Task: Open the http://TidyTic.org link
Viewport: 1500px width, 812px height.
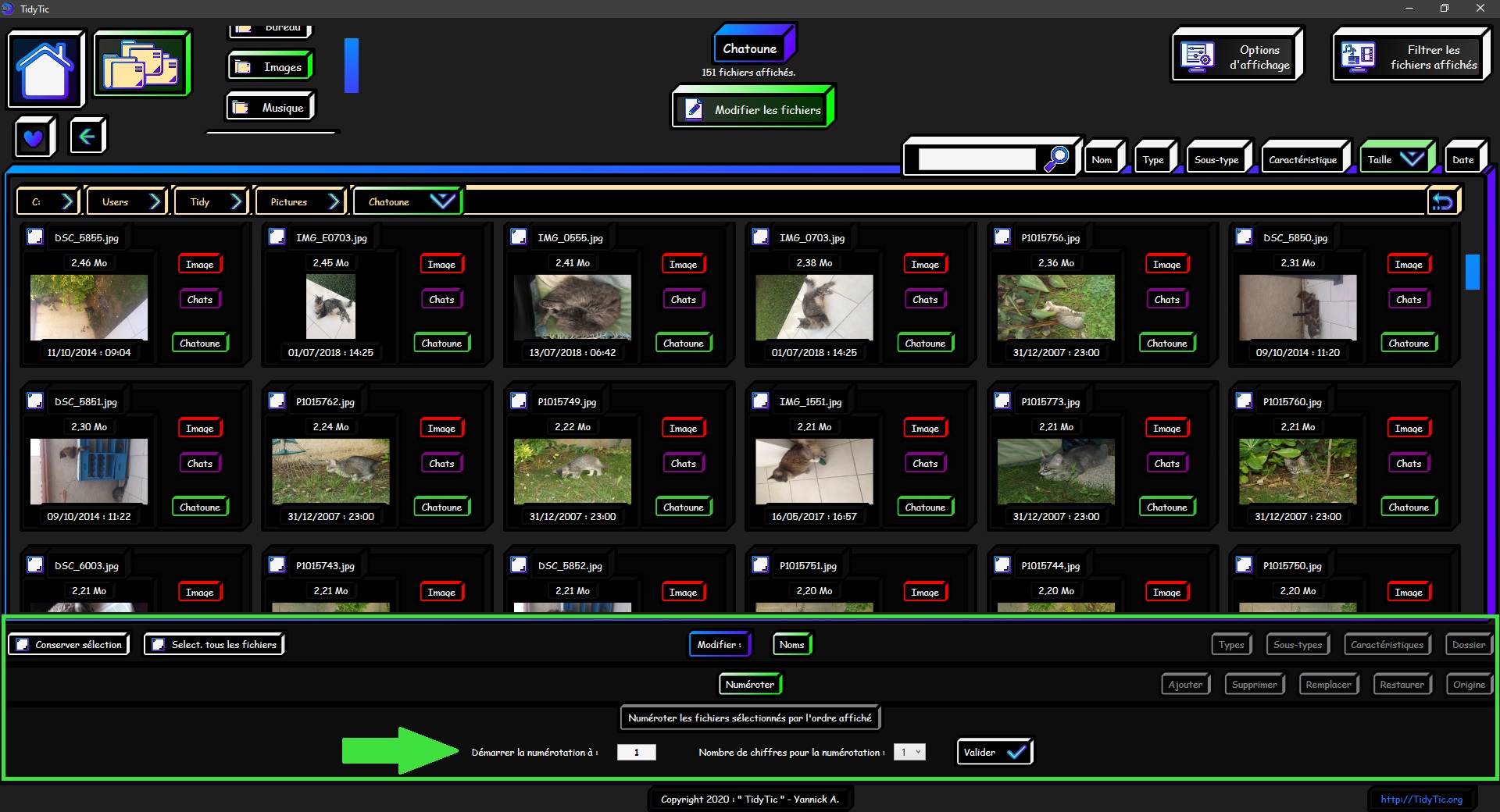Action: 1421,799
